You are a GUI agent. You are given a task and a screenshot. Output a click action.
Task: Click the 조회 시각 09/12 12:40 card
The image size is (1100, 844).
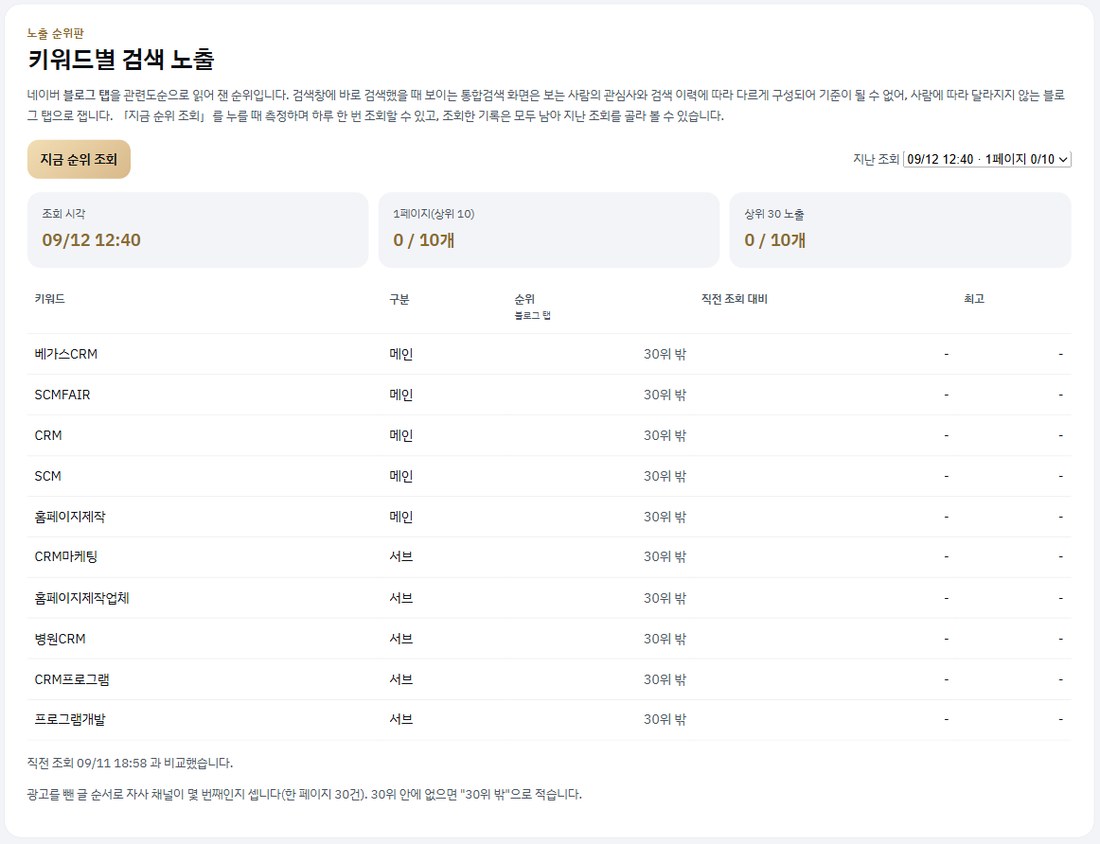(x=198, y=230)
